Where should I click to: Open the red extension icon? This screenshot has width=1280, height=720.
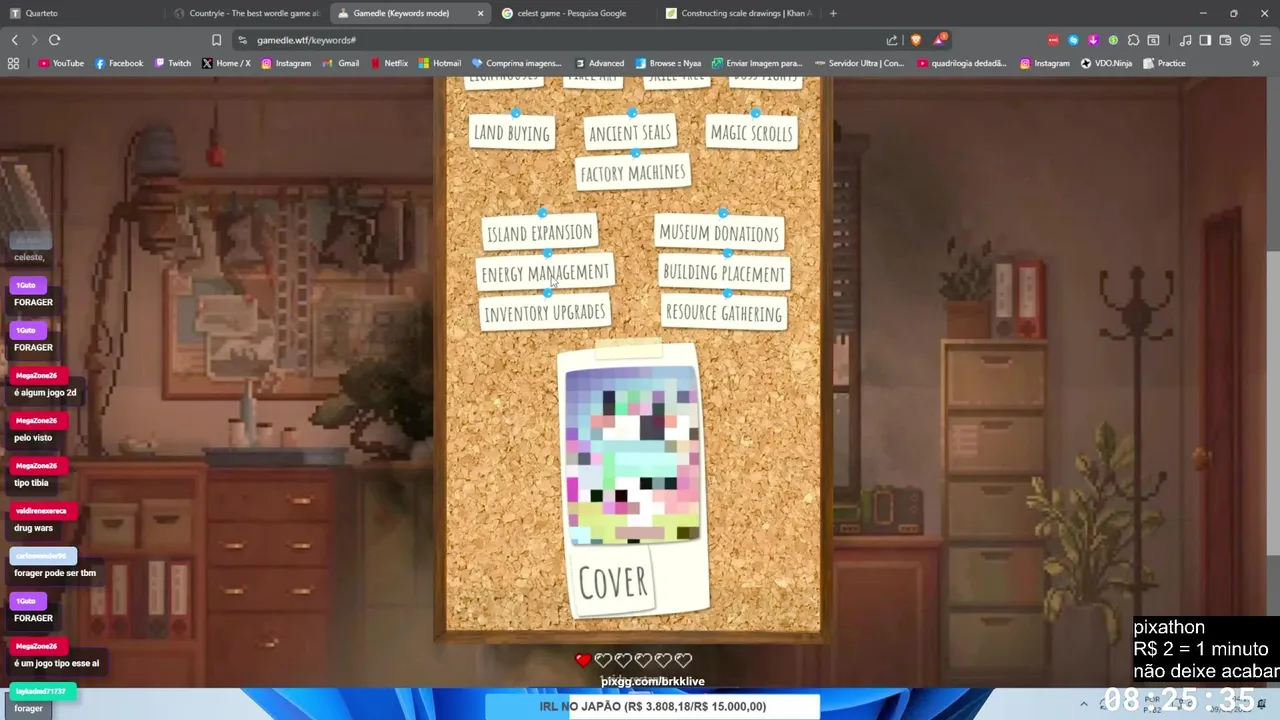point(1053,40)
